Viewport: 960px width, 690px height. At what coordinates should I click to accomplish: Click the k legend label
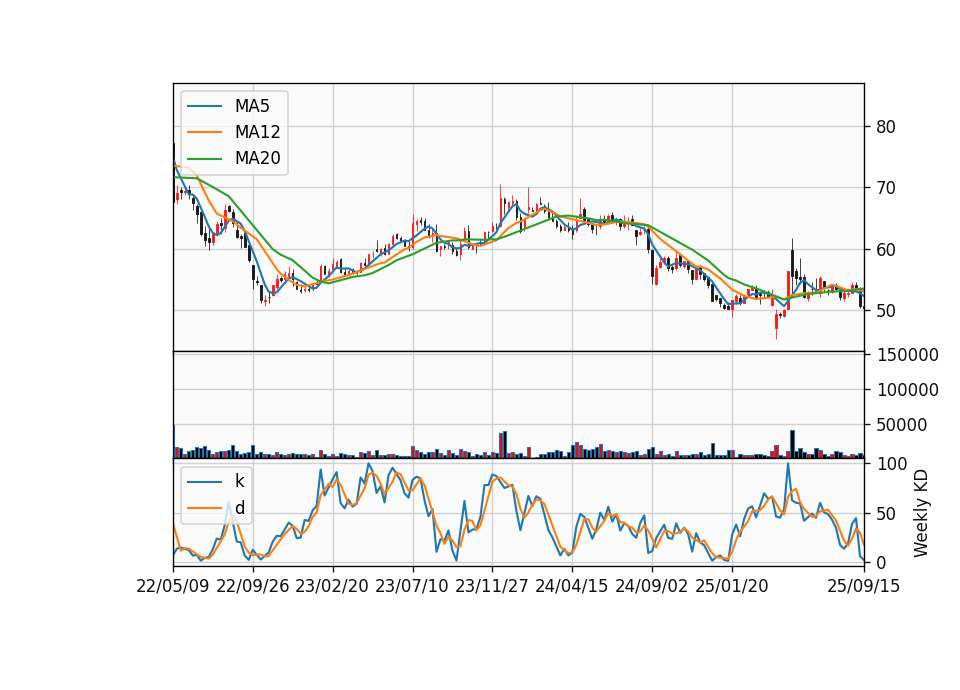coord(239,481)
